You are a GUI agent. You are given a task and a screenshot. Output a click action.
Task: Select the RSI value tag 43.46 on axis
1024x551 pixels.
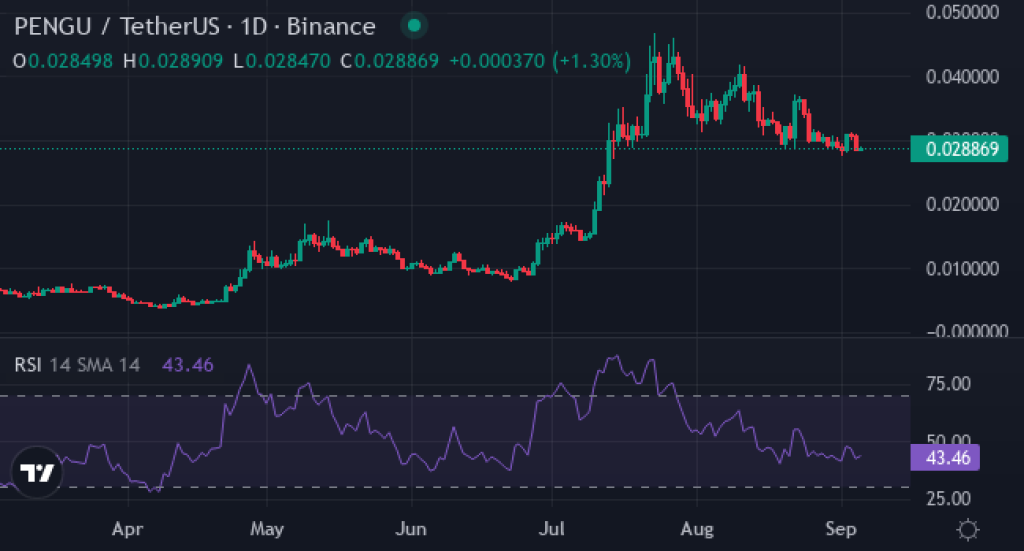[944, 458]
